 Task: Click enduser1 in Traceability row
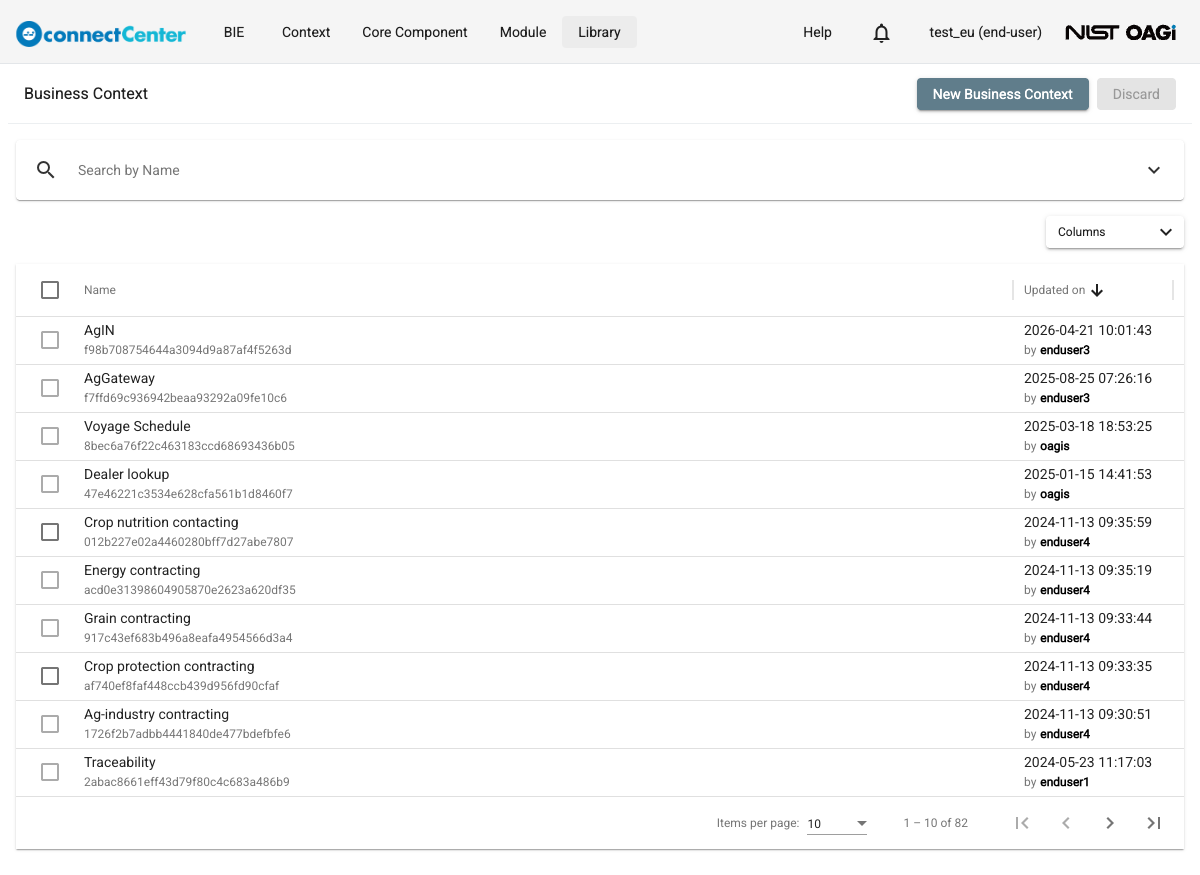tap(1065, 782)
